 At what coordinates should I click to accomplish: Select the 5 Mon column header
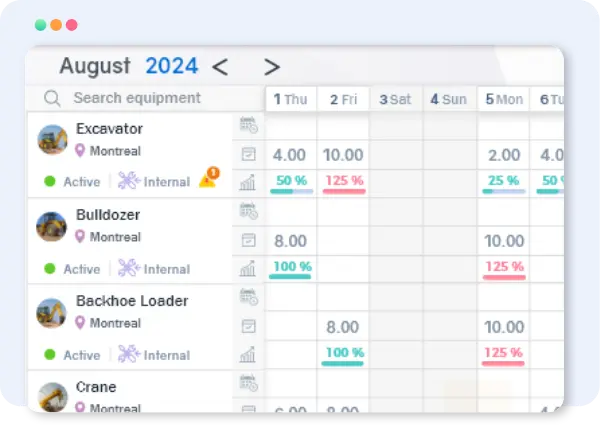504,99
